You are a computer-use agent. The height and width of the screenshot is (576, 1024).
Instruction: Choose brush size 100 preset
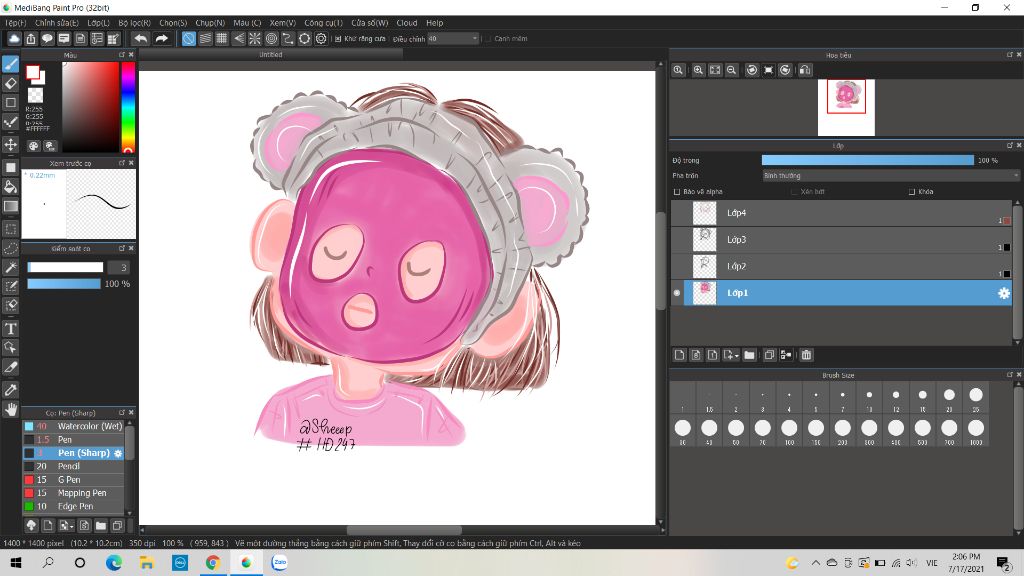click(x=789, y=431)
